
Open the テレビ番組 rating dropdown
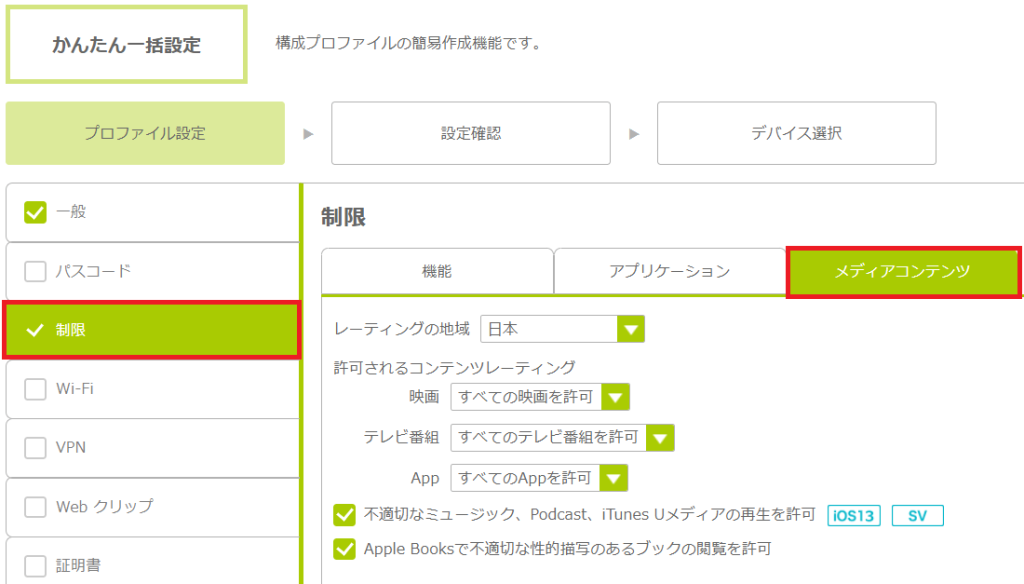pyautogui.click(x=562, y=438)
